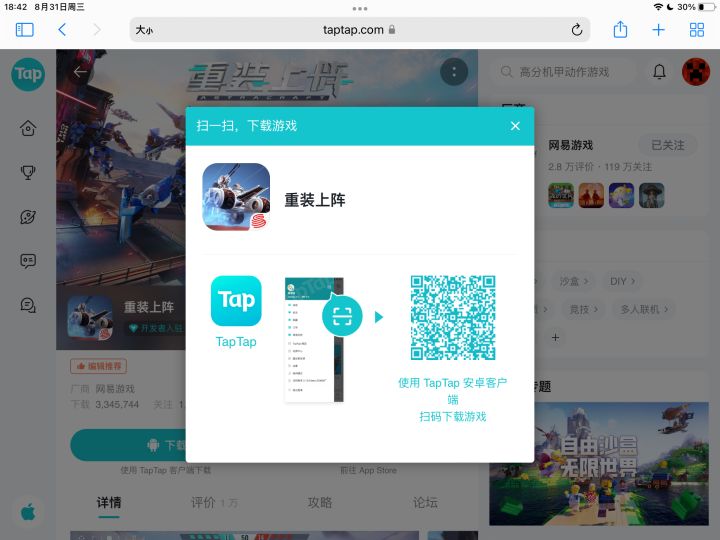Click the 重装上阵 game icon in dialog
This screenshot has height=540, width=720.
[236, 197]
